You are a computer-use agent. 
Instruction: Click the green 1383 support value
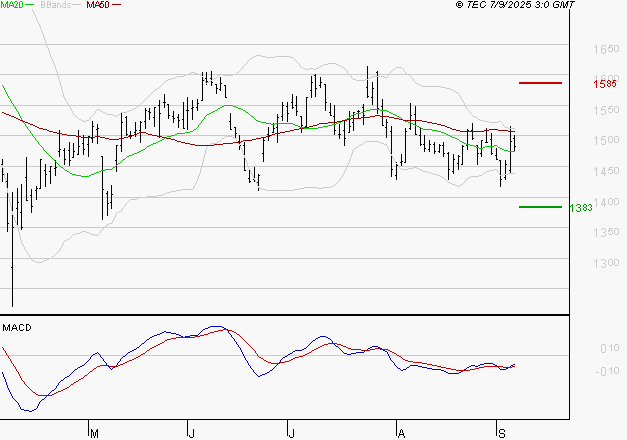[x=581, y=208]
